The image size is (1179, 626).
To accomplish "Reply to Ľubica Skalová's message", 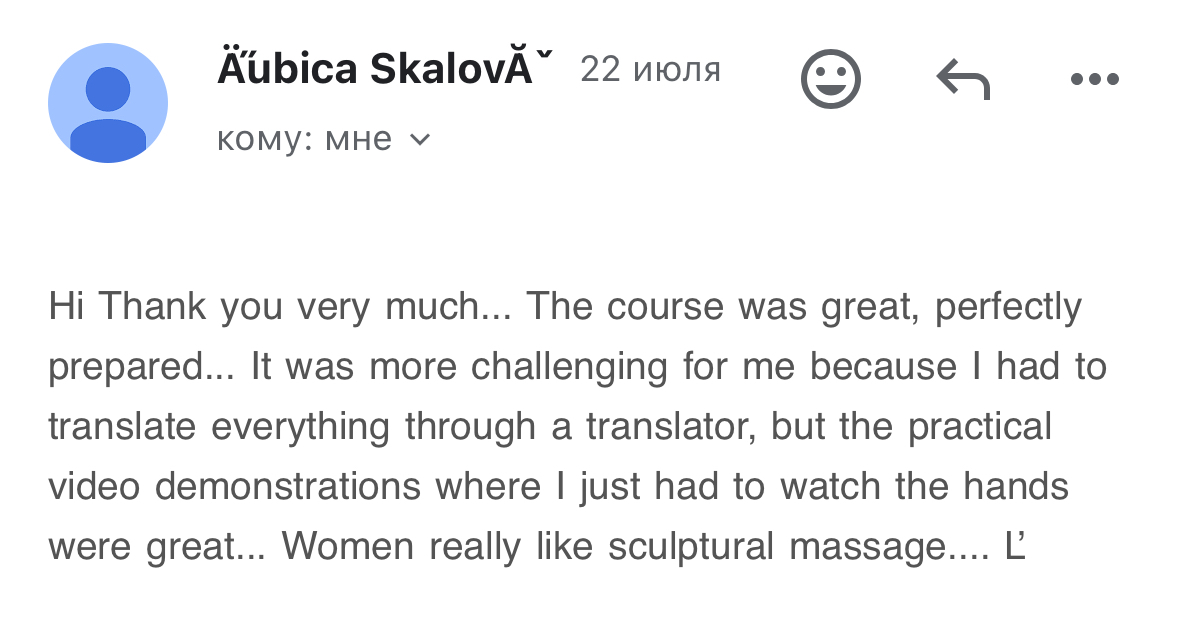I will (x=962, y=80).
